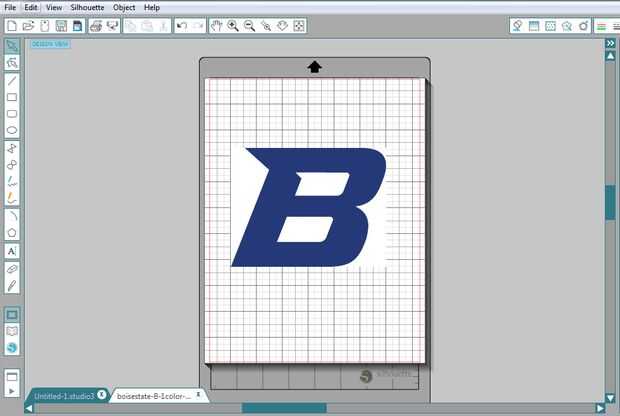Click the vertical scrollbar down arrow
Image resolution: width=620 pixels, height=416 pixels.
[611, 398]
